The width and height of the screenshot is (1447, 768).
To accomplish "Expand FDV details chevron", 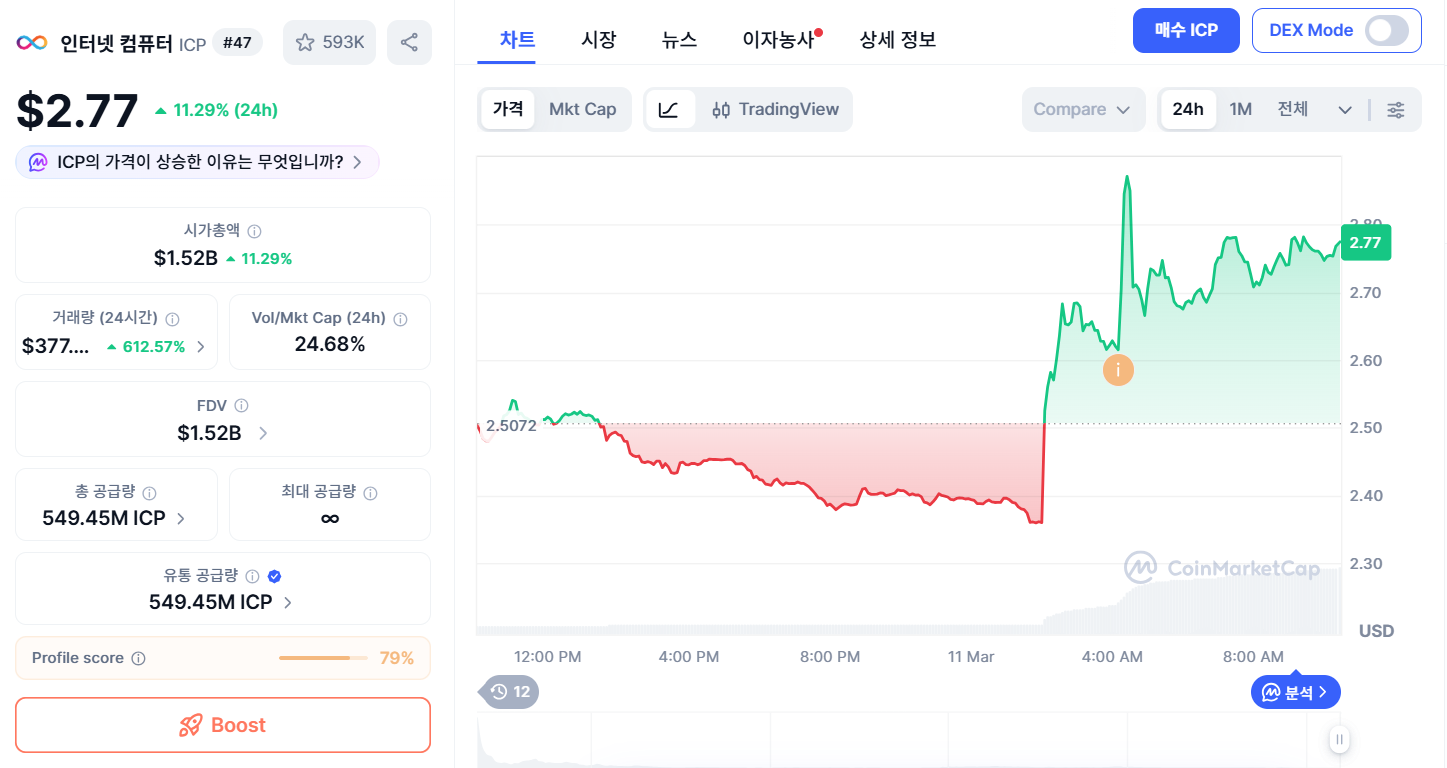I will [263, 433].
